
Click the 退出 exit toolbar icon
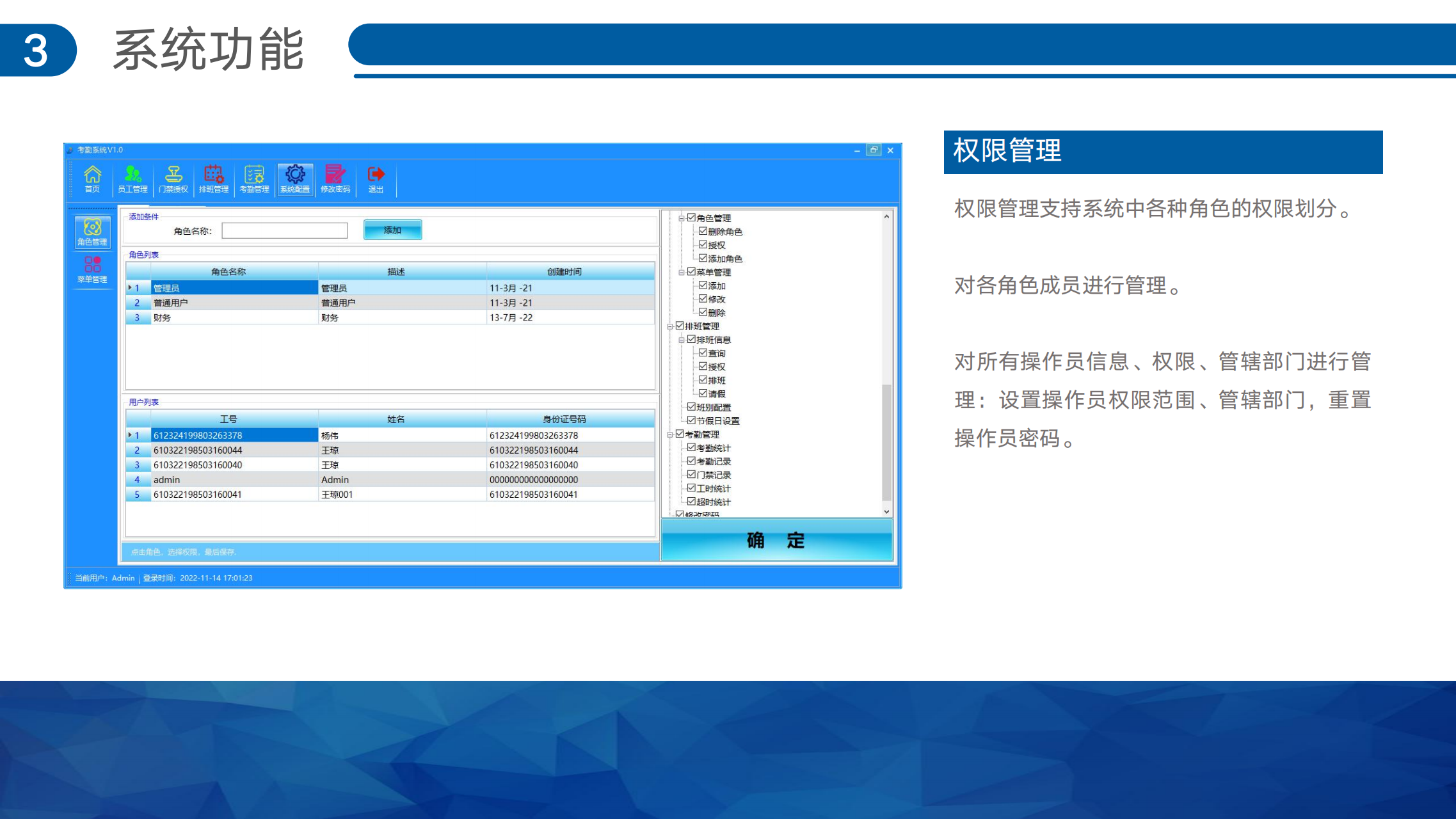click(376, 179)
